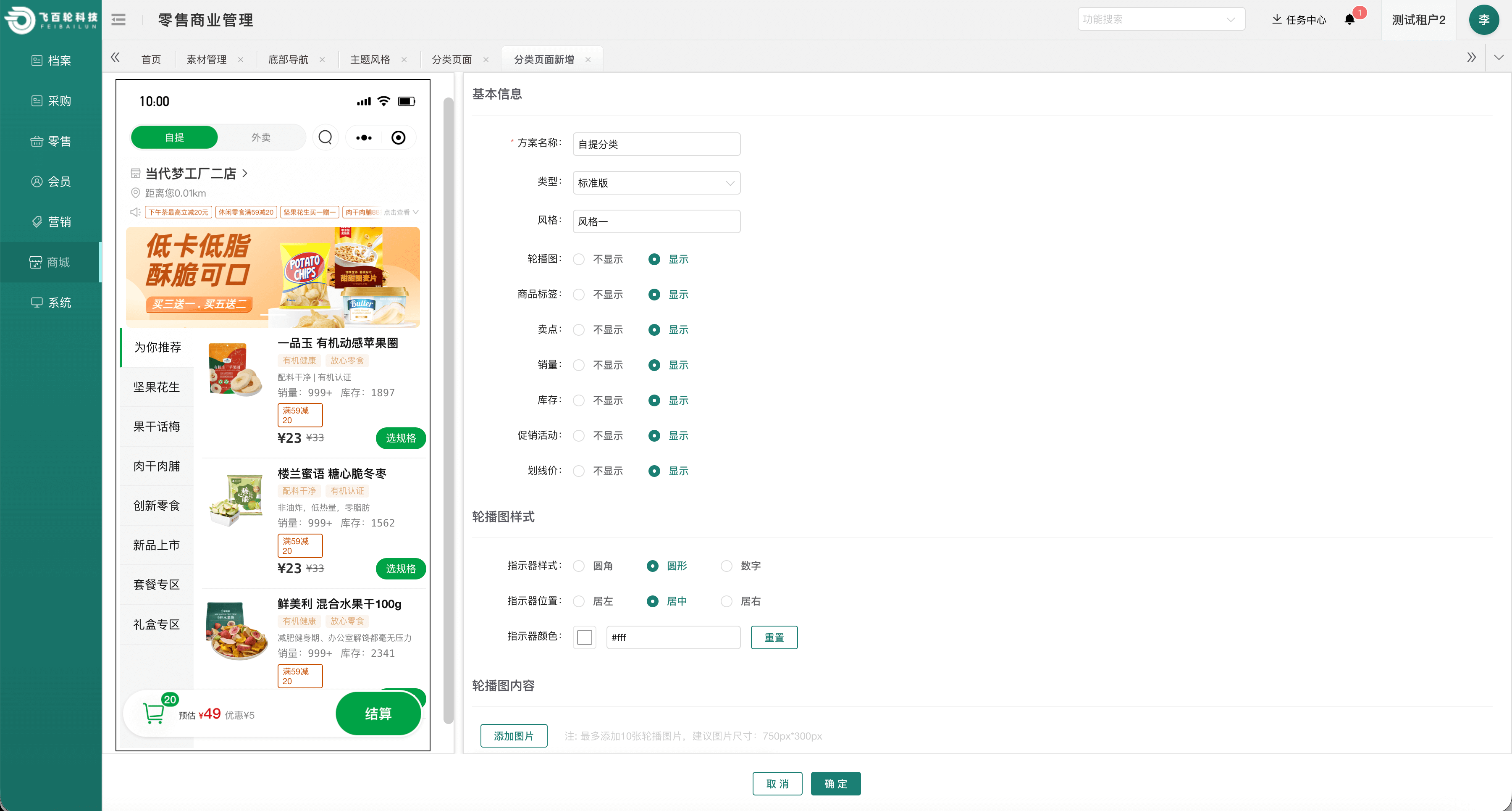Click the 确定 confirm button

836,783
